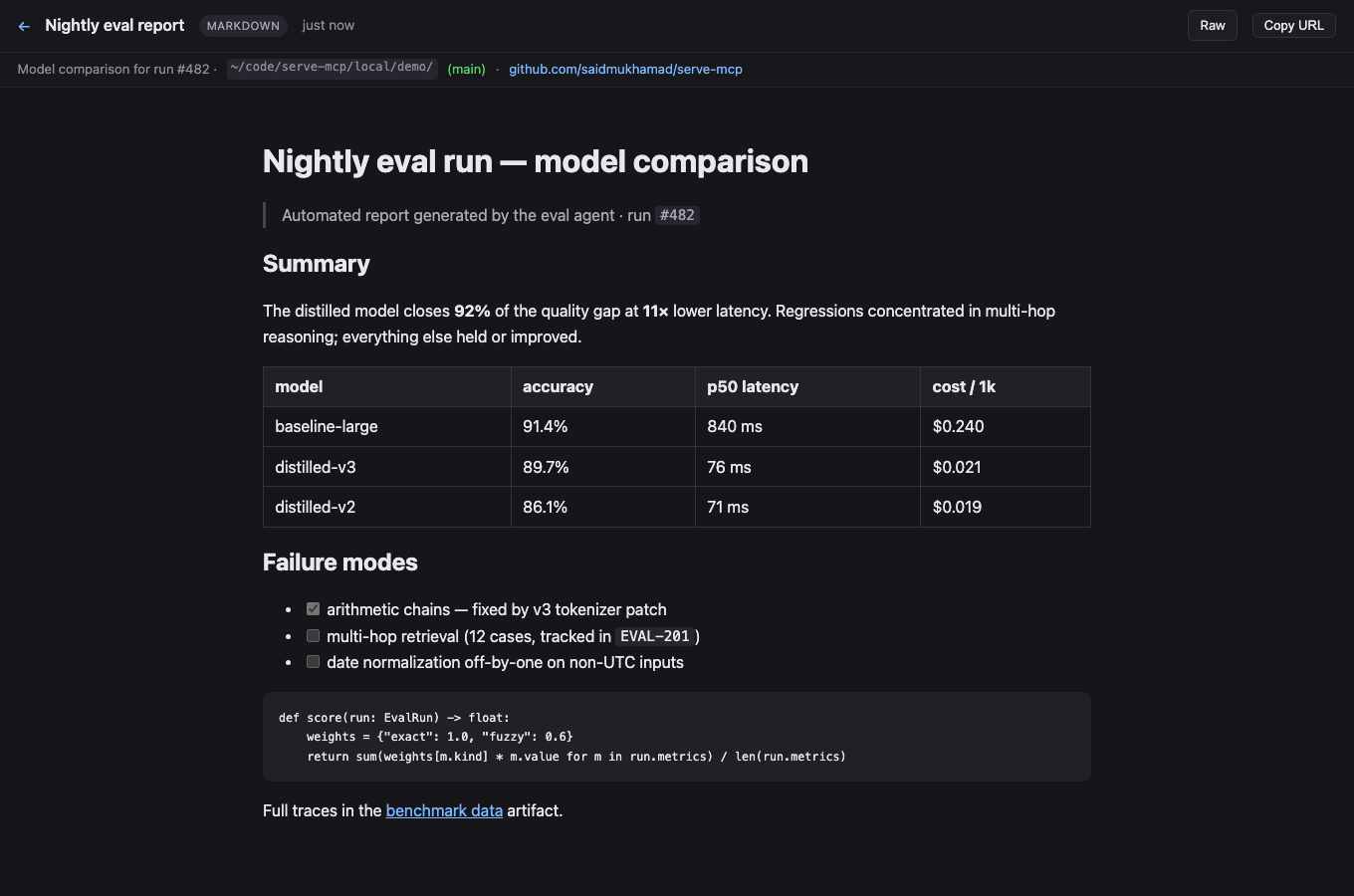
Task: Click the main heading 'Nightly eval run — model comparison'
Action: [x=536, y=161]
